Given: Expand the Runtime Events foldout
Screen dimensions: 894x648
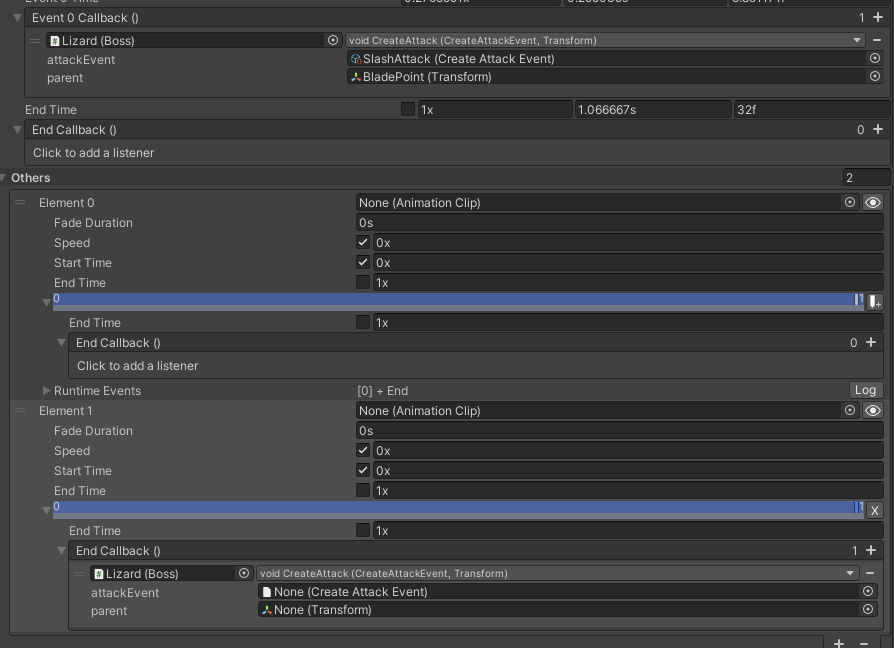Looking at the screenshot, I should click(x=48, y=390).
